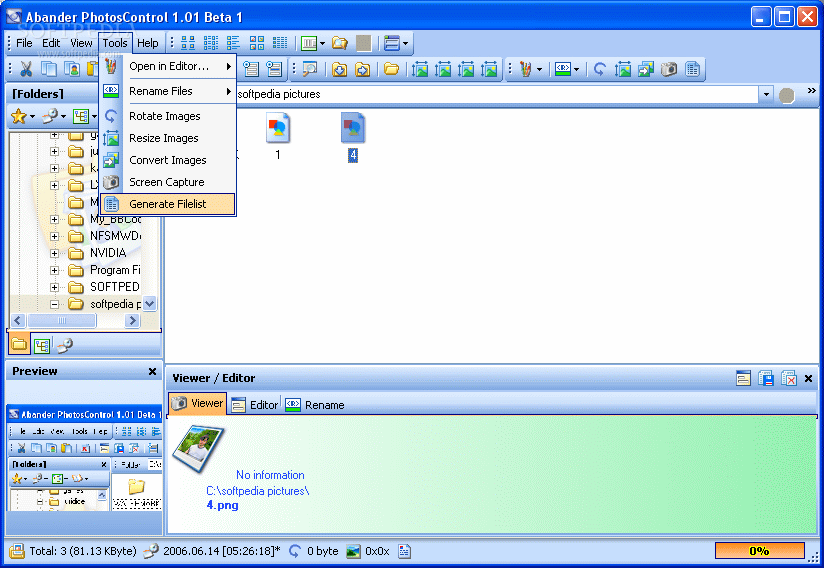Screen dimensions: 824x568
Task: Click the printer icon in status bar
Action: [17, 551]
